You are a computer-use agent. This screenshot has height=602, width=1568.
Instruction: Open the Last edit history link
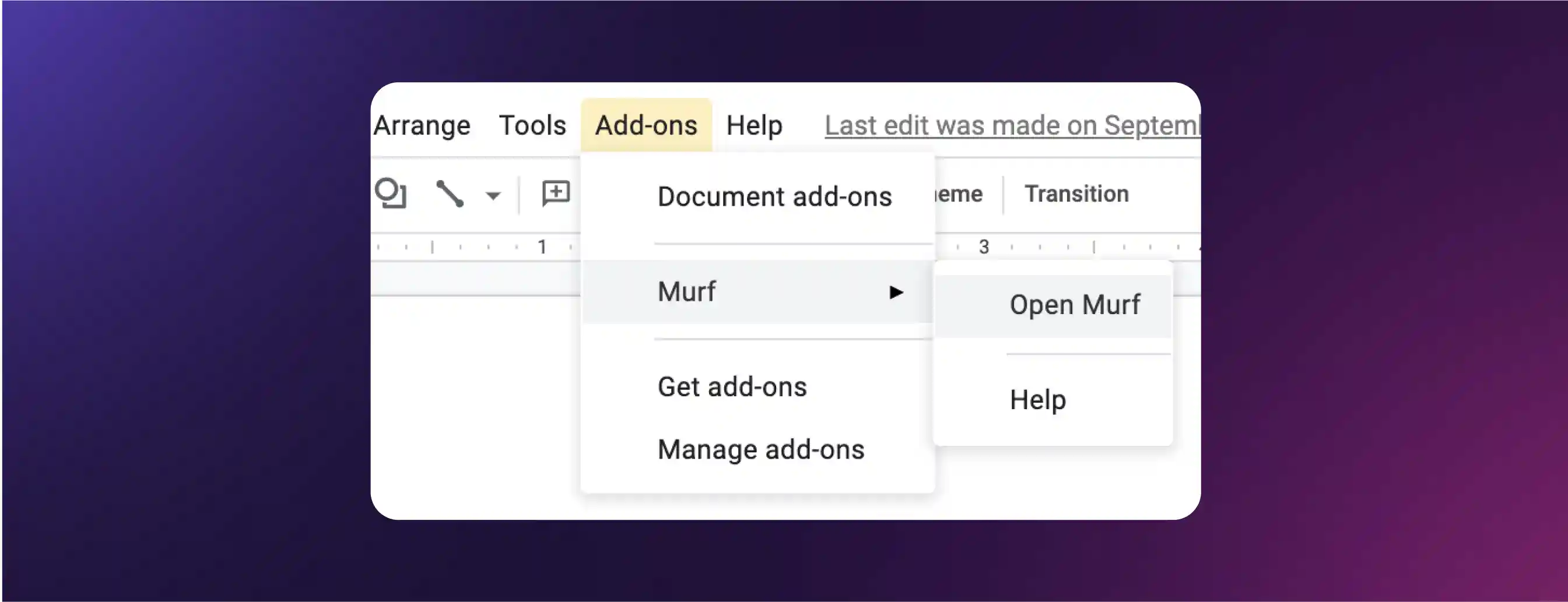pos(1012,125)
